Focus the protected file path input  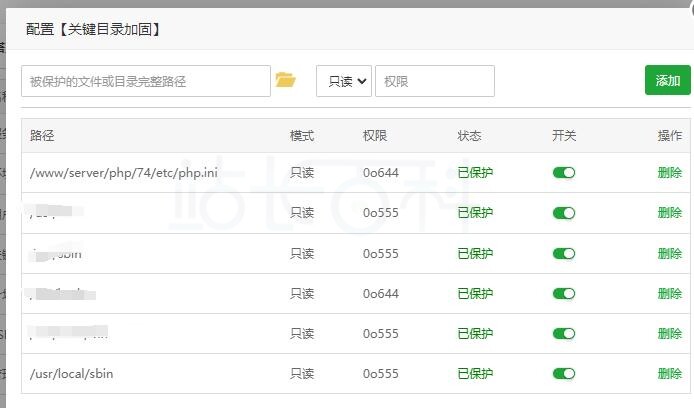click(x=146, y=81)
